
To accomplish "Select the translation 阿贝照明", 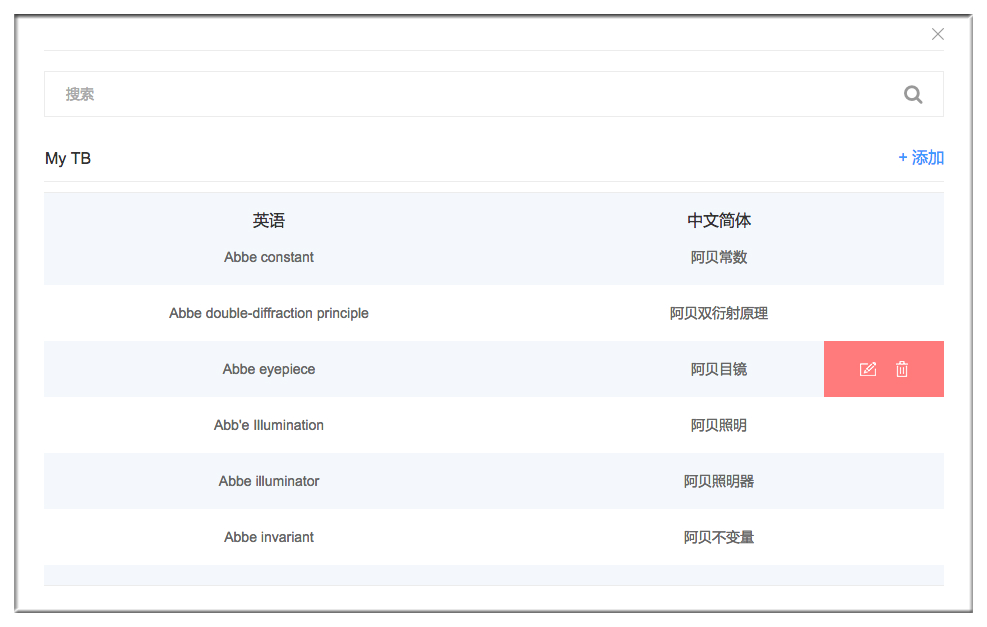I will [719, 425].
